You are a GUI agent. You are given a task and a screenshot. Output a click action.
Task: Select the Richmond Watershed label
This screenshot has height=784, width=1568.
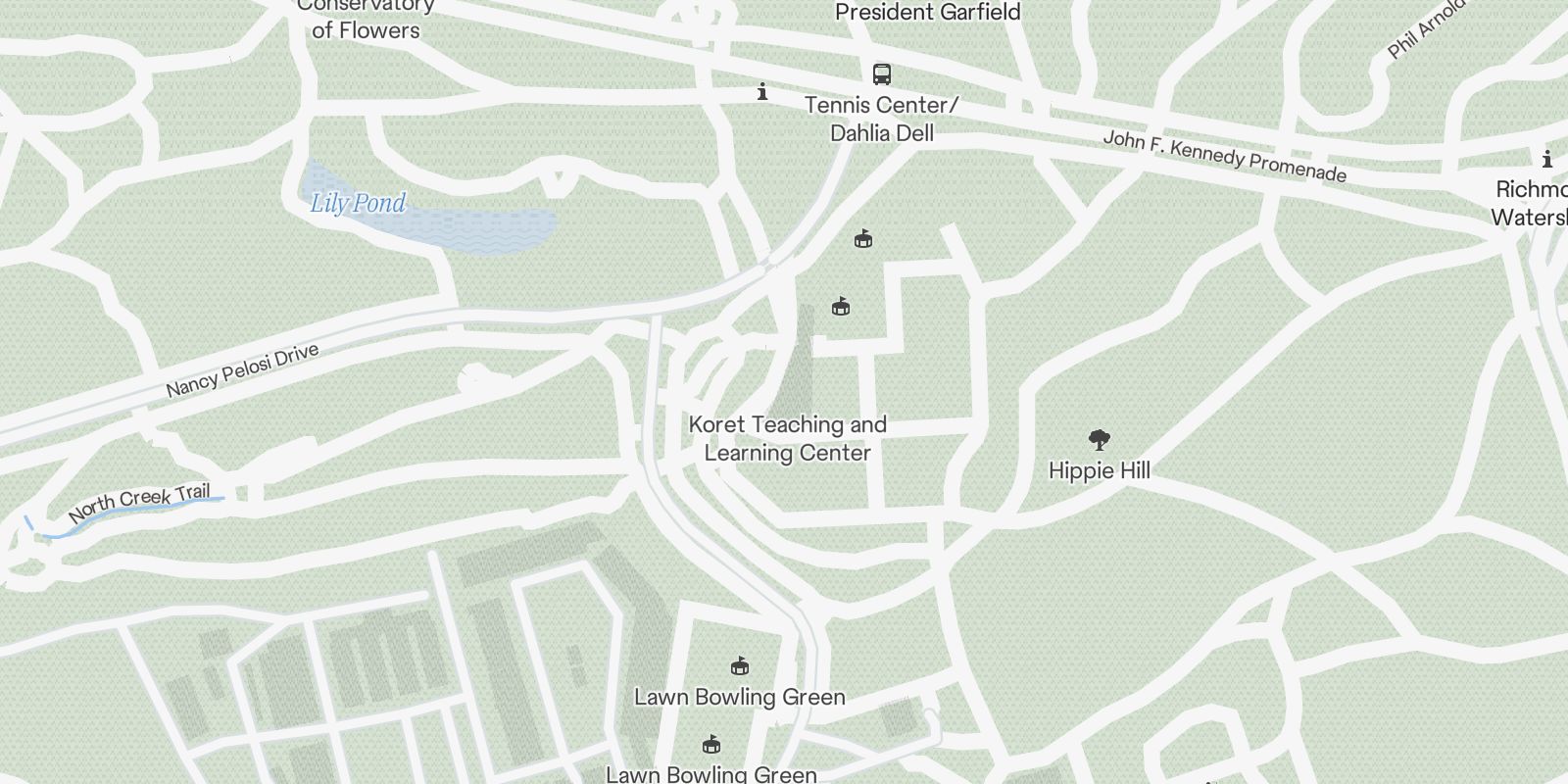point(1530,203)
